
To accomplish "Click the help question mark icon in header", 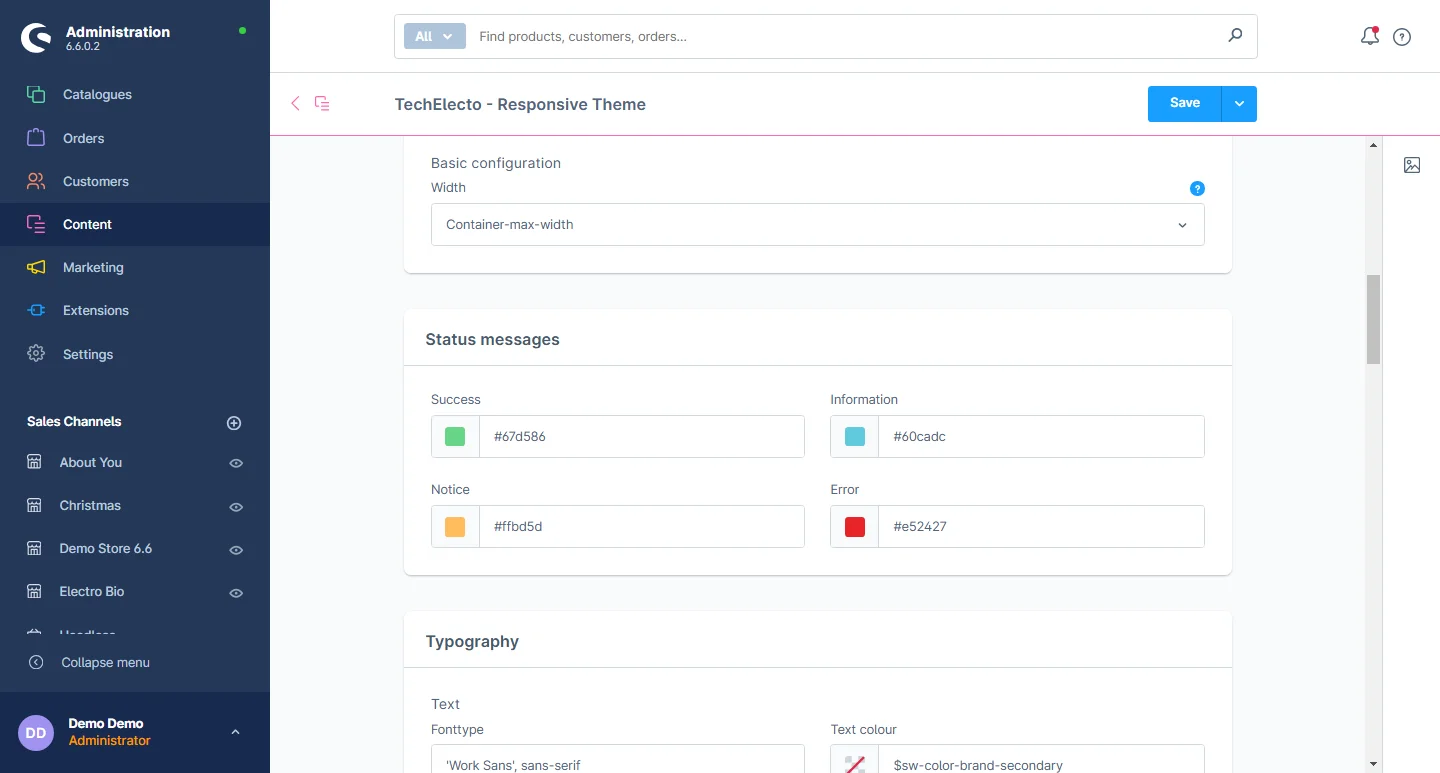I will [1402, 37].
